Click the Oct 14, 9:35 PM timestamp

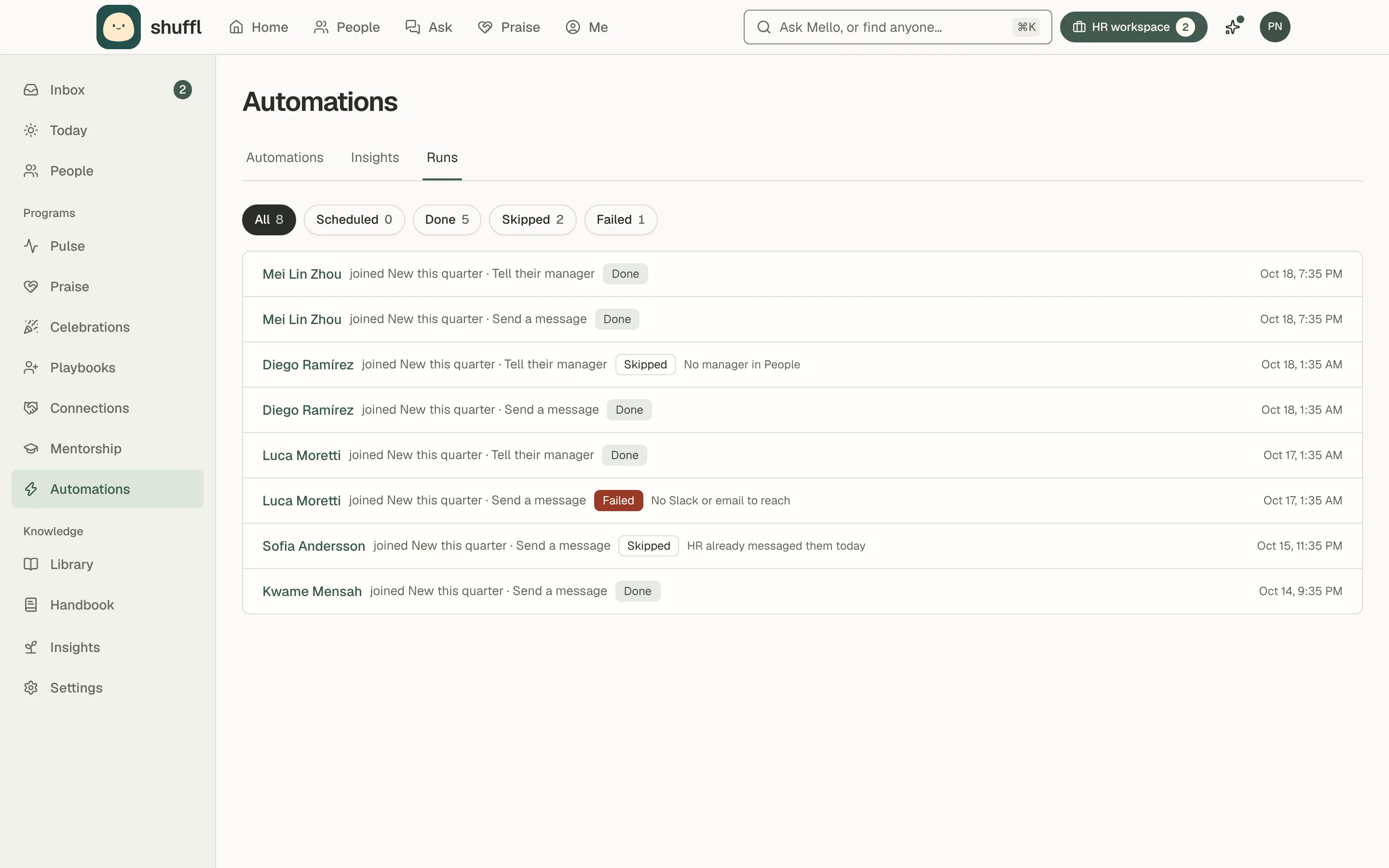(1300, 591)
